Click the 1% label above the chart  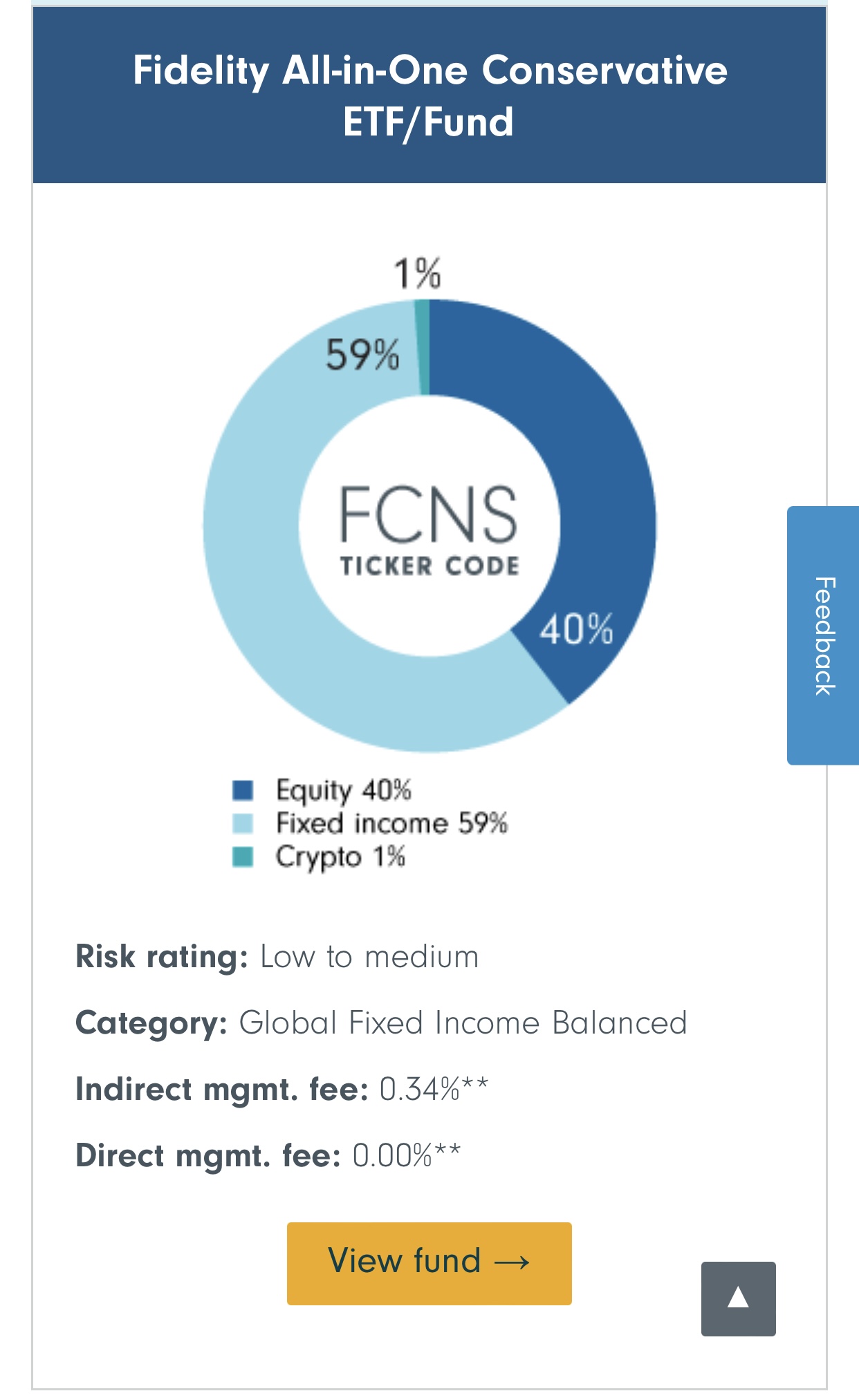(417, 272)
